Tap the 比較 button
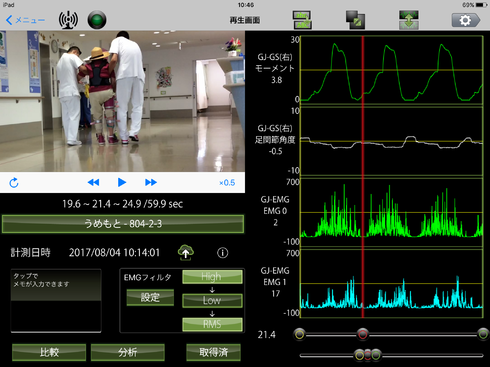This screenshot has height=367, width=490. pos(49,352)
